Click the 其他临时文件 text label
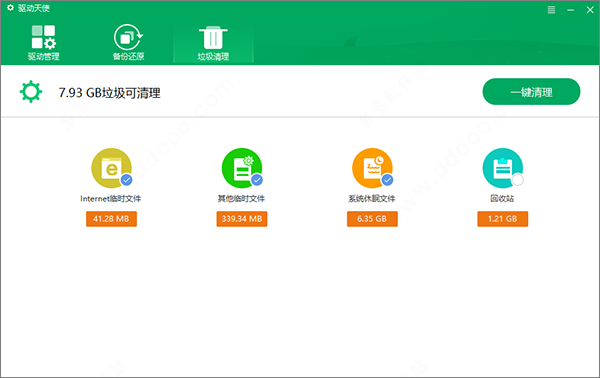This screenshot has width=600, height=378. click(x=241, y=199)
